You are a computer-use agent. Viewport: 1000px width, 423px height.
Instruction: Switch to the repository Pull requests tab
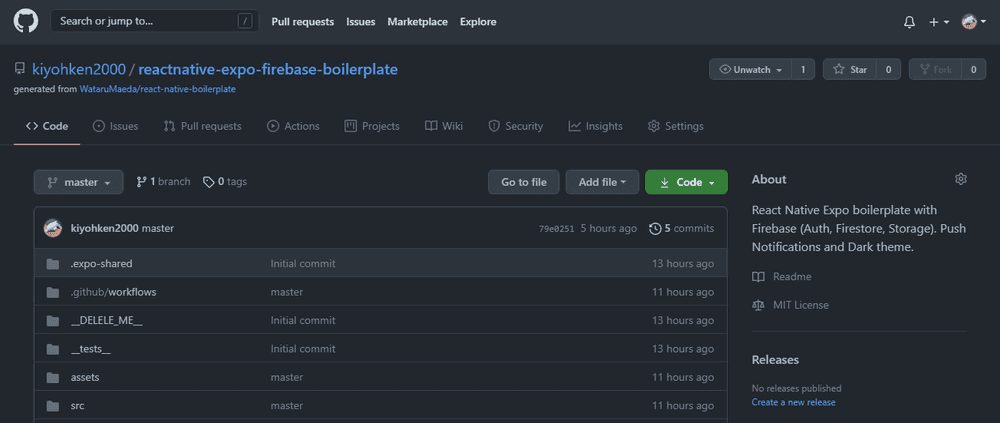click(x=202, y=126)
